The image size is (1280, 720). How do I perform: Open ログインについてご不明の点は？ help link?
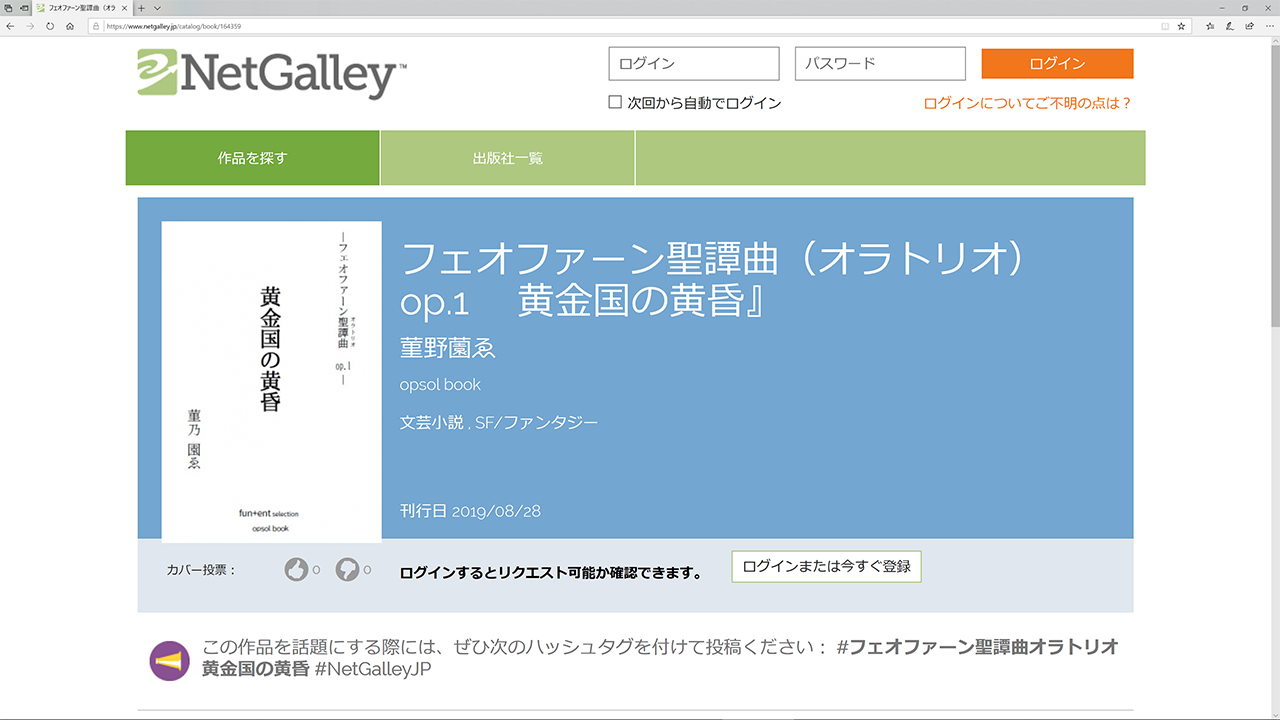[1028, 103]
